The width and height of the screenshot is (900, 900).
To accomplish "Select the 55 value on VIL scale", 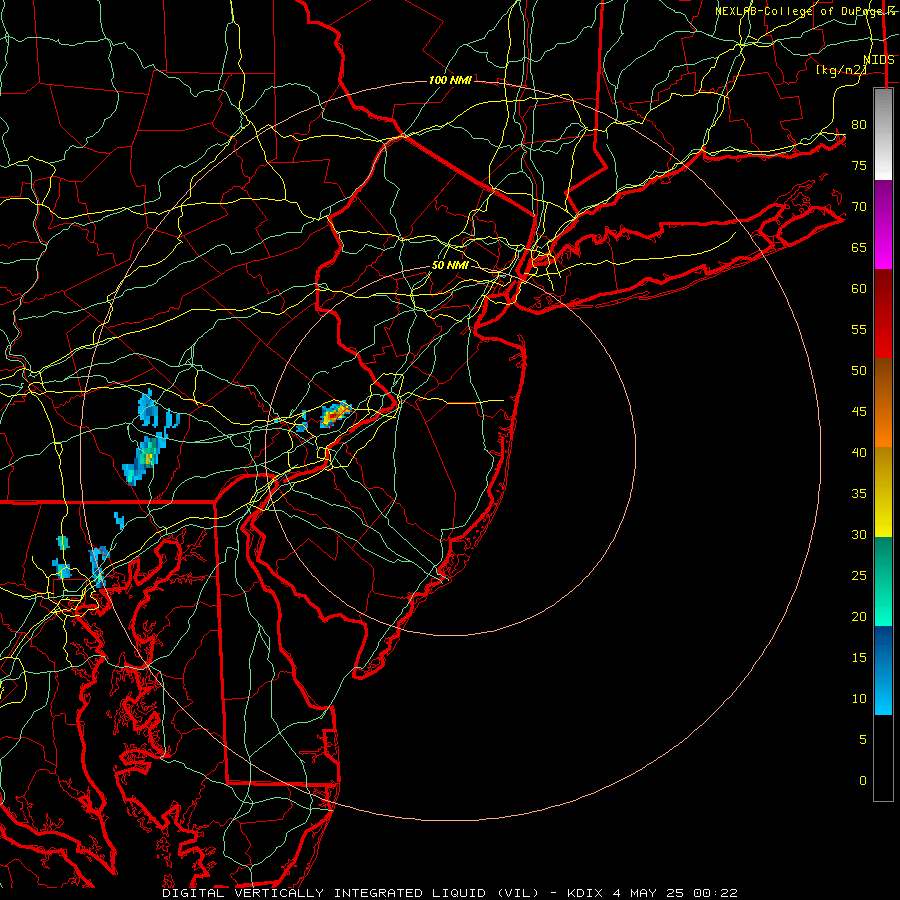I will (859, 329).
